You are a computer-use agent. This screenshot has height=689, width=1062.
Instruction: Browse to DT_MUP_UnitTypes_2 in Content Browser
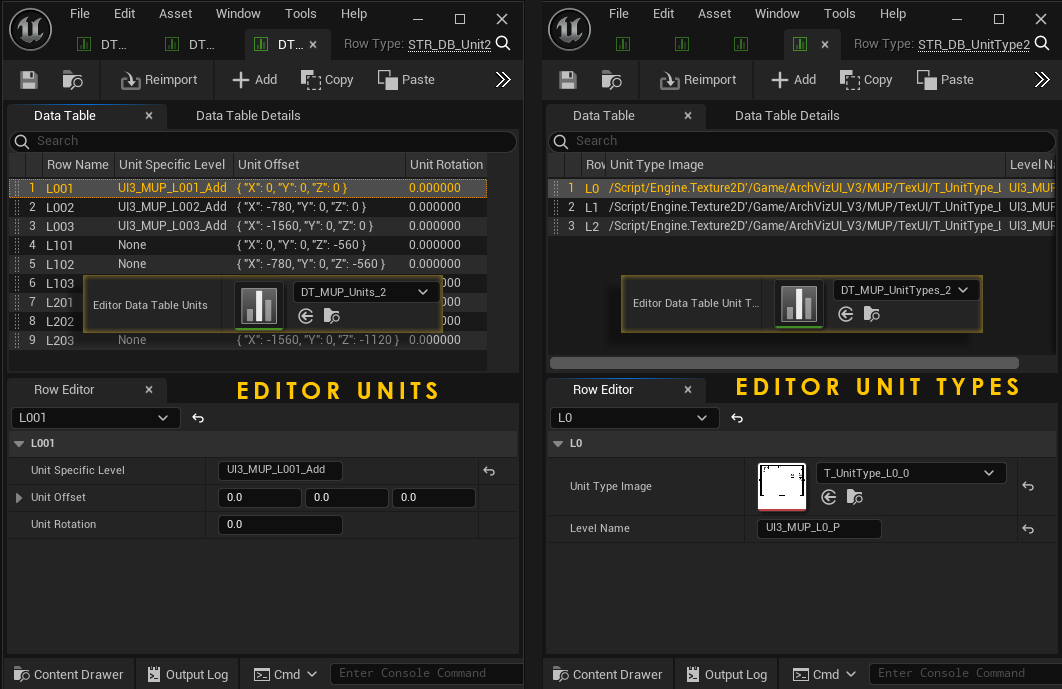point(872,314)
